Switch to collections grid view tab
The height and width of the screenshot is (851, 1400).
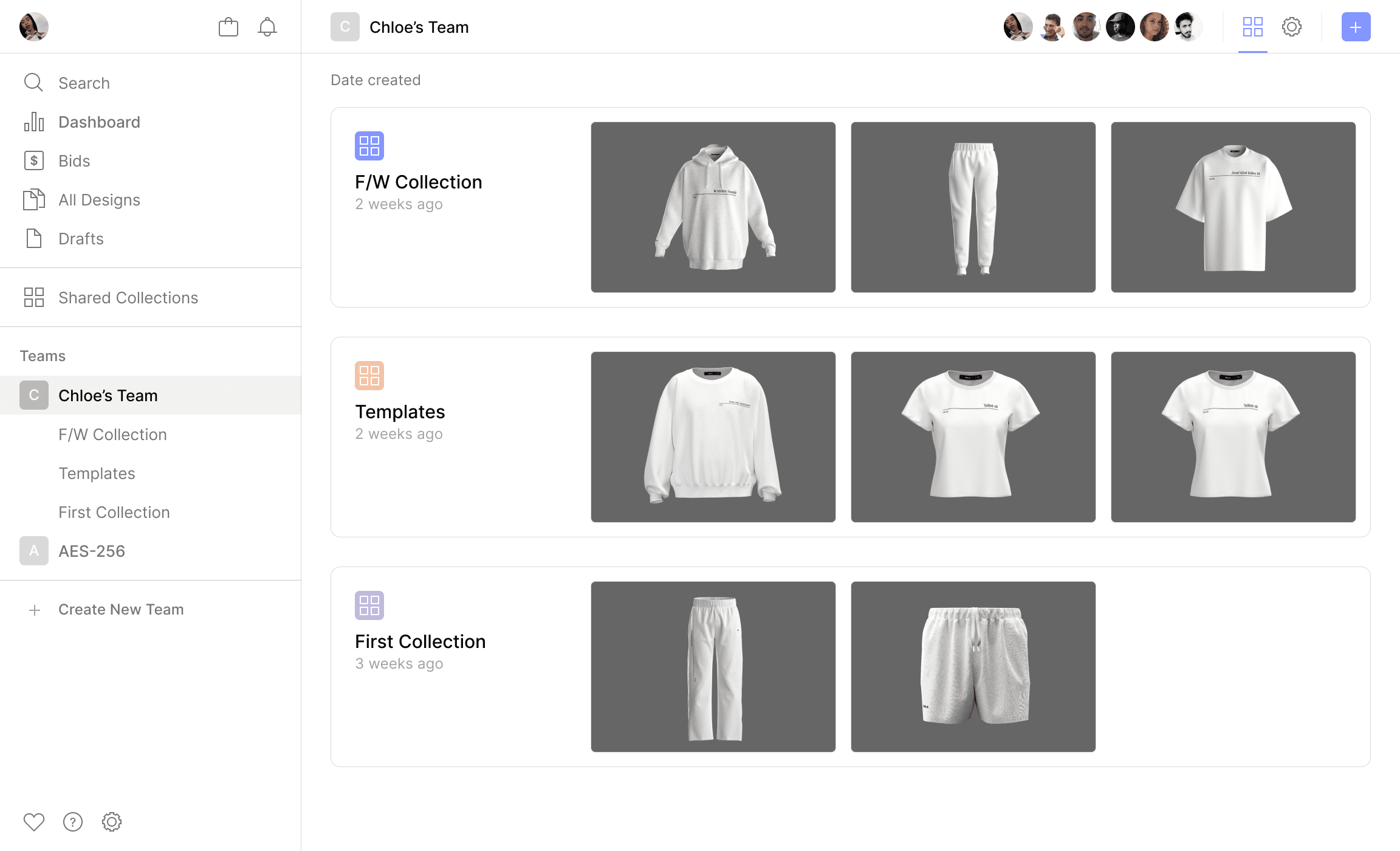pos(1252,27)
